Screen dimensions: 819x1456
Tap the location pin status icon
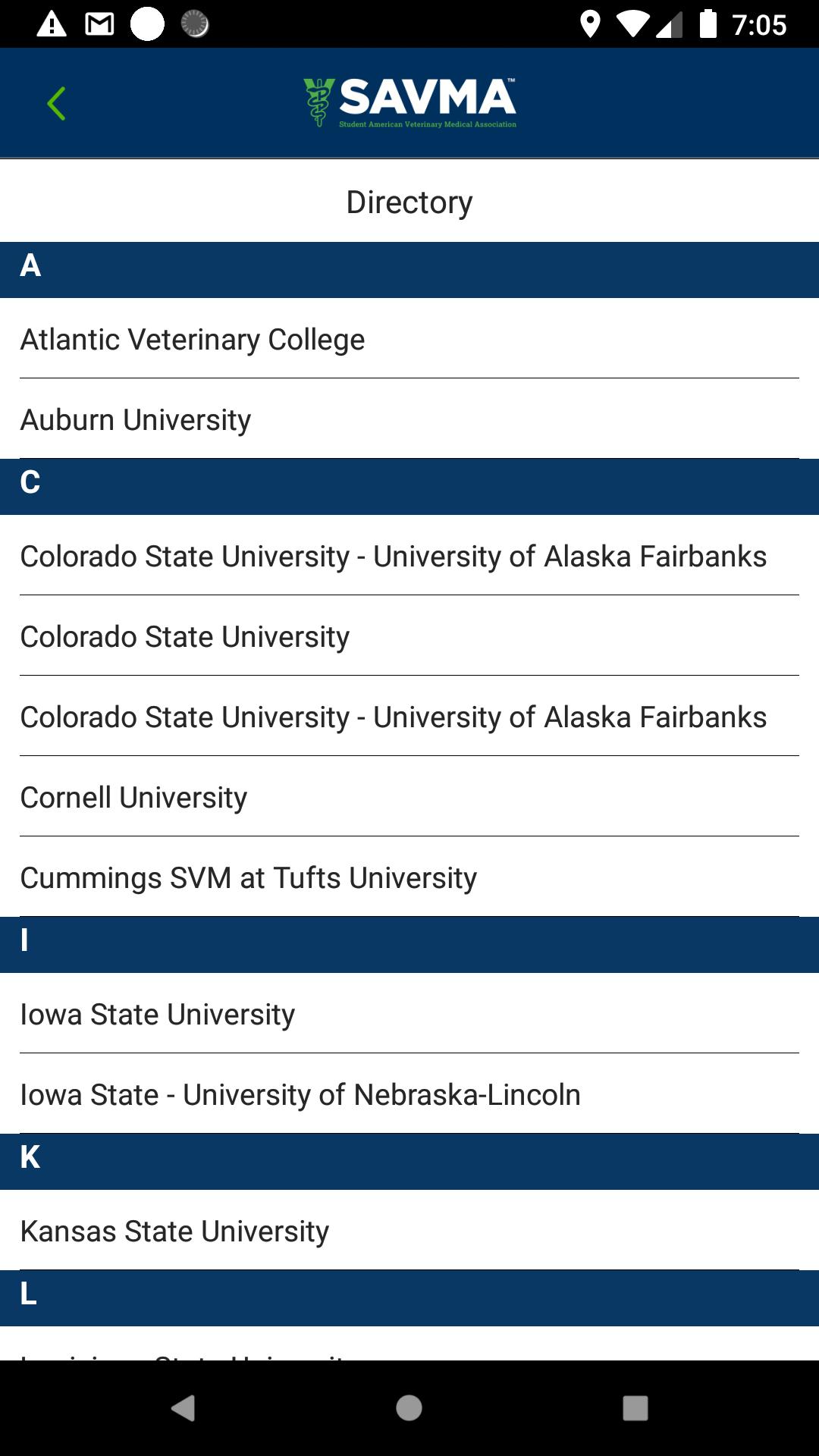(x=590, y=24)
